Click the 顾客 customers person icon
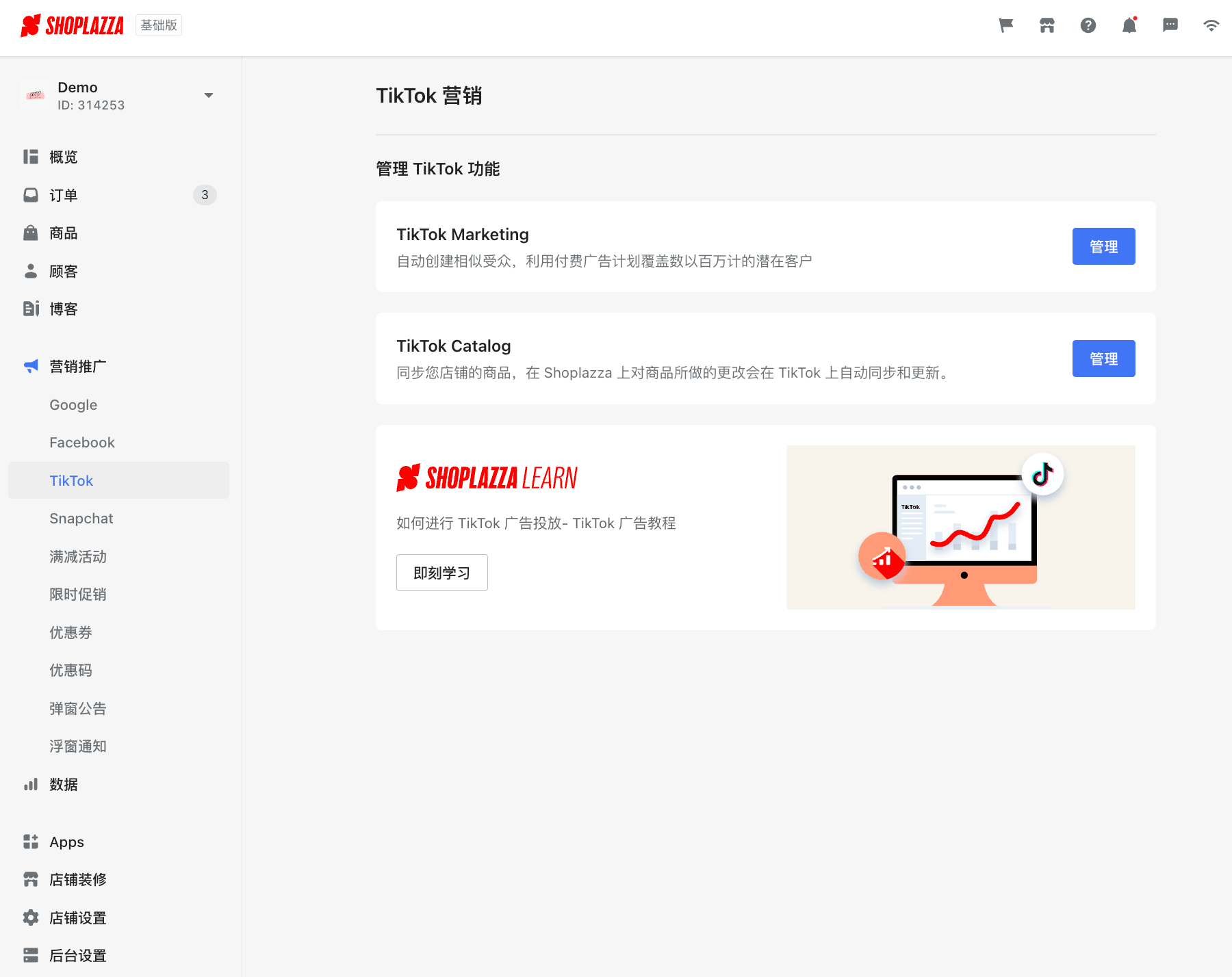This screenshot has width=1232, height=977. tap(31, 271)
